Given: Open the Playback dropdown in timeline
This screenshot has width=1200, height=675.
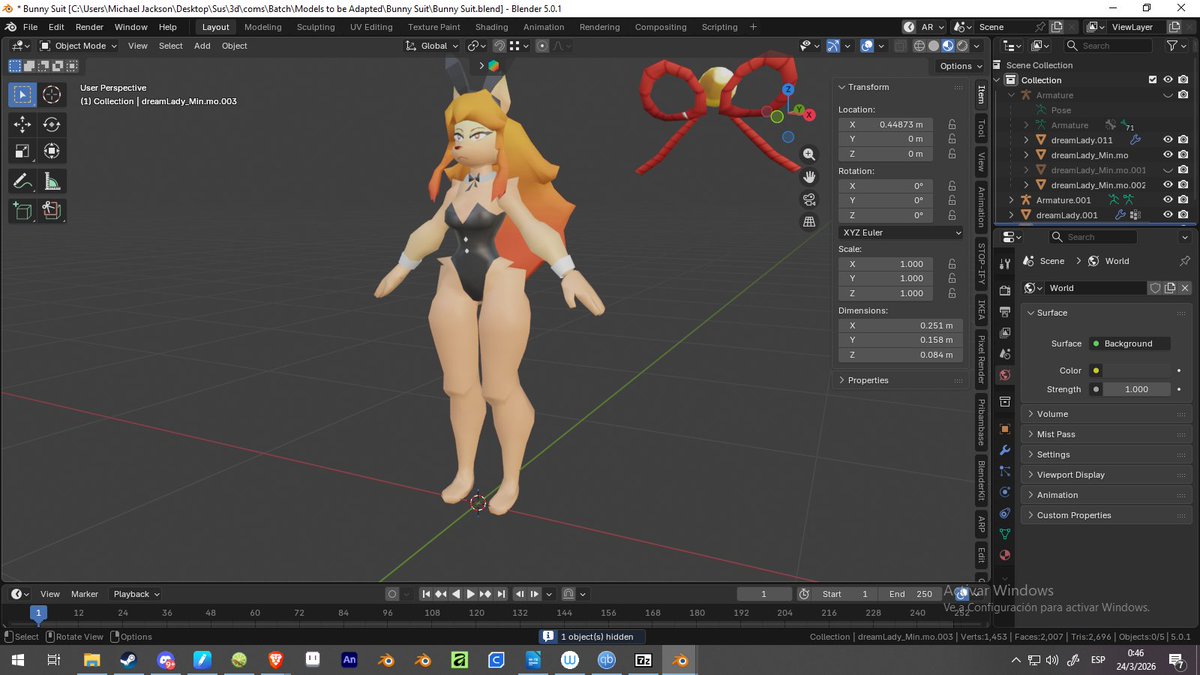Looking at the screenshot, I should point(136,594).
